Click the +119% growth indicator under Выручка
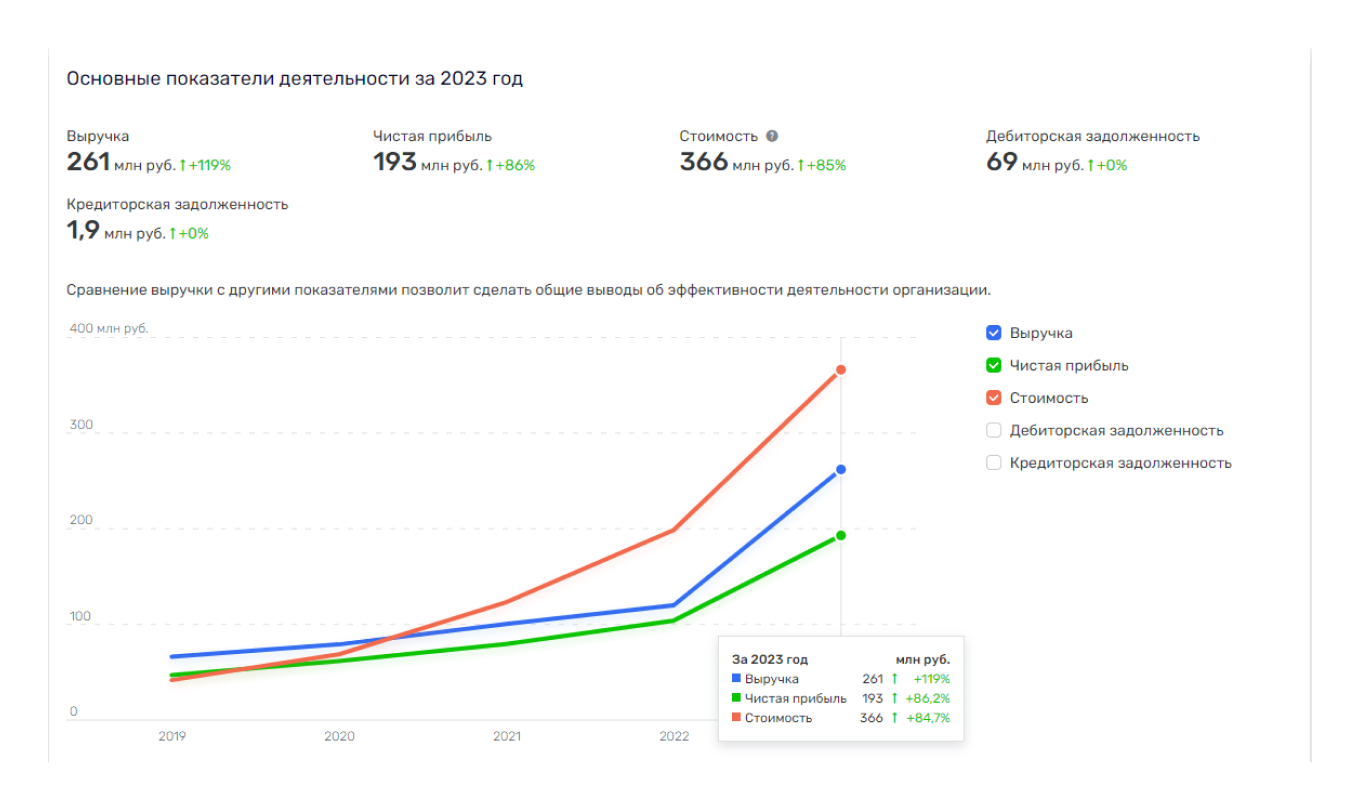This screenshot has width=1360, height=810. [x=205, y=165]
